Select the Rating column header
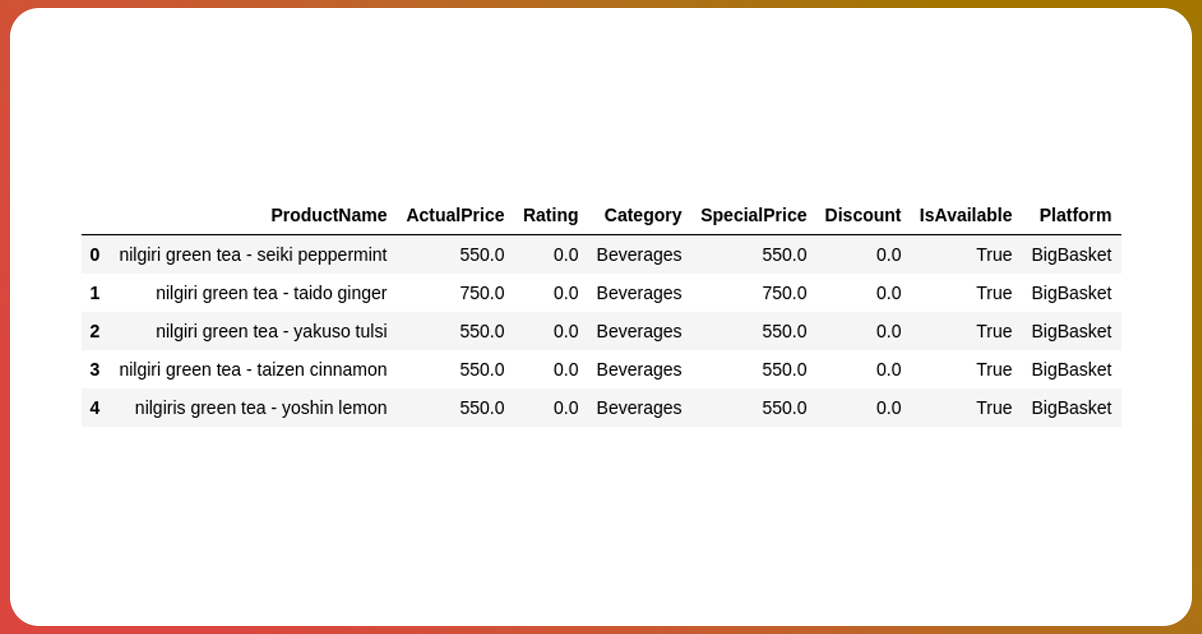 [x=550, y=215]
